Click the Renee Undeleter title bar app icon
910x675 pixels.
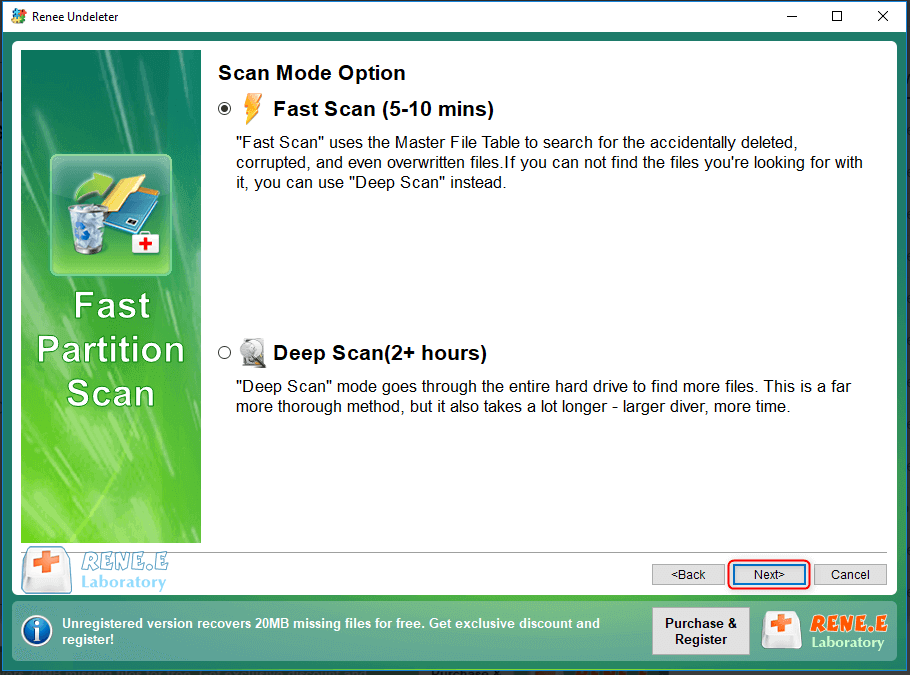tap(18, 17)
